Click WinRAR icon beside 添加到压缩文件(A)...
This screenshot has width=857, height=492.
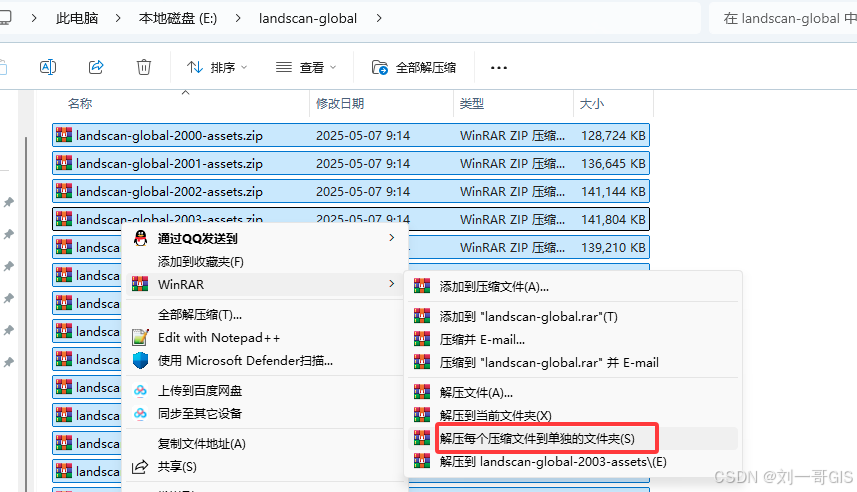tap(422, 286)
